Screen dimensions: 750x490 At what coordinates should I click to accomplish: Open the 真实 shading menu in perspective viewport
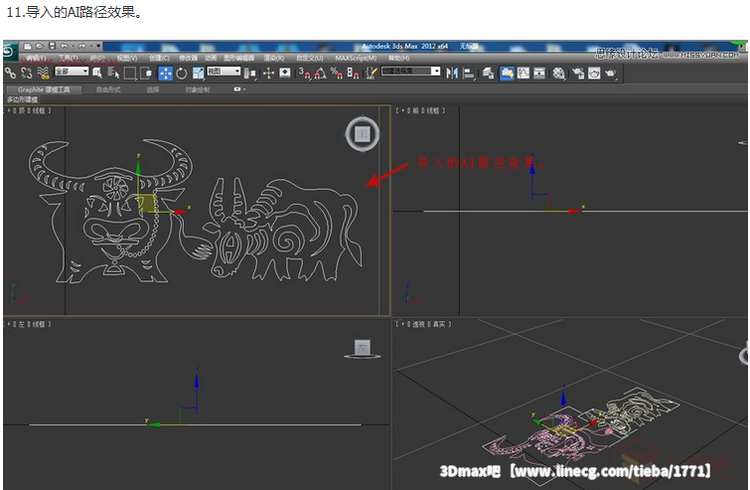pos(439,324)
